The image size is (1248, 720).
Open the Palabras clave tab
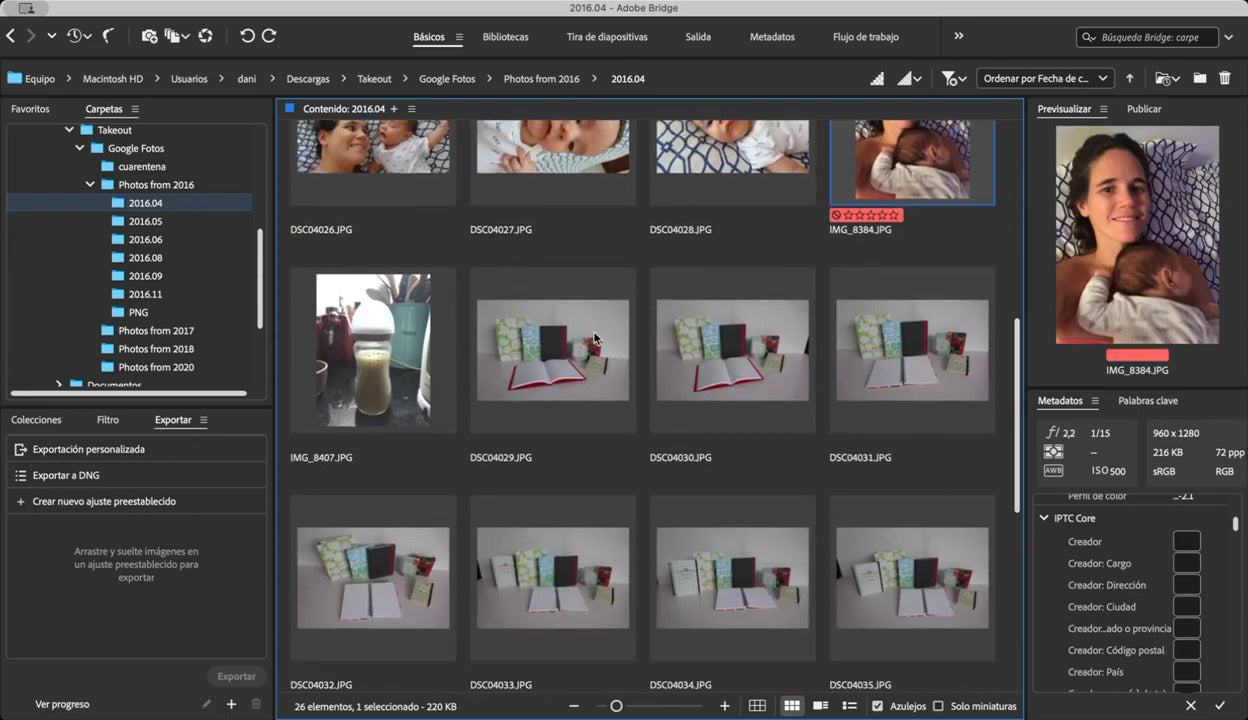point(1147,401)
